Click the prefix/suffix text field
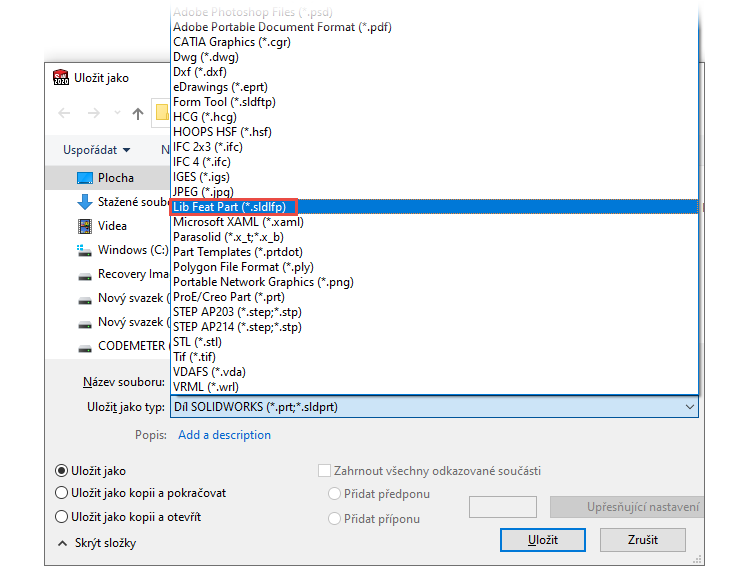 [x=503, y=507]
